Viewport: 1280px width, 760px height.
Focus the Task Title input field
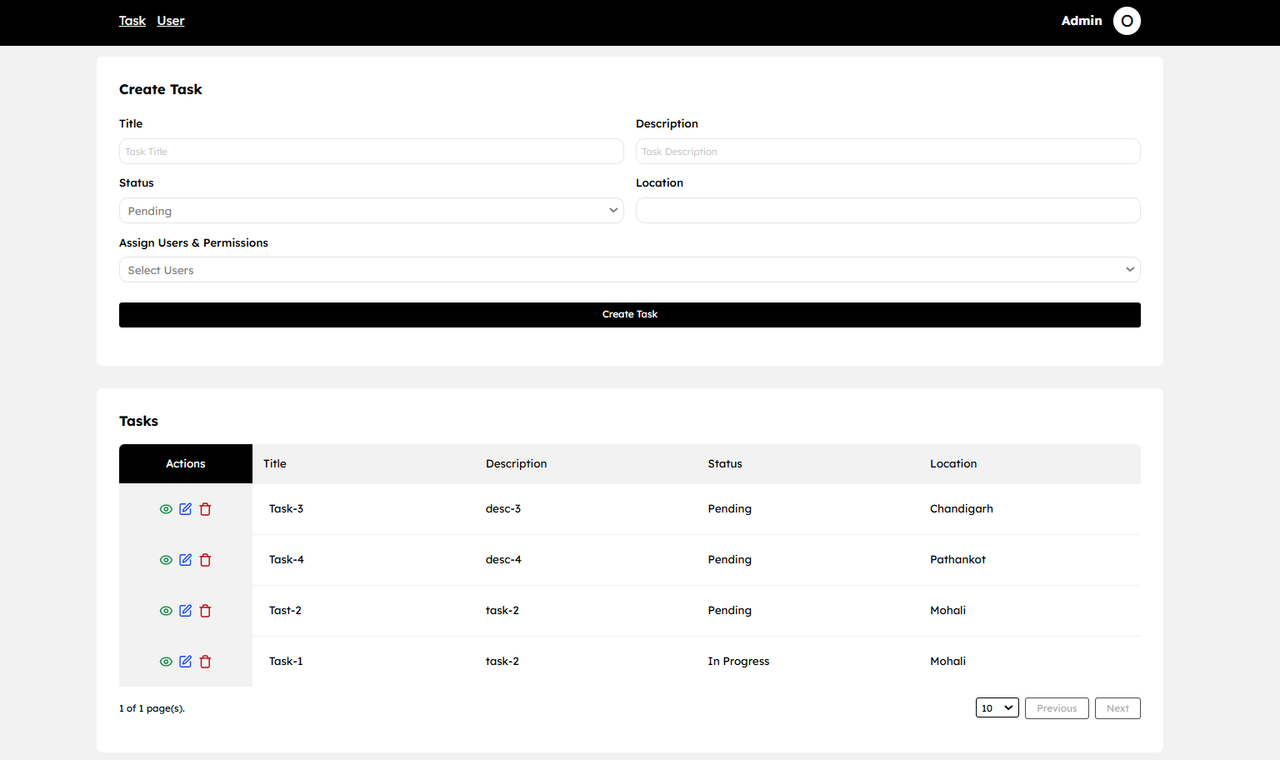pyautogui.click(x=371, y=151)
